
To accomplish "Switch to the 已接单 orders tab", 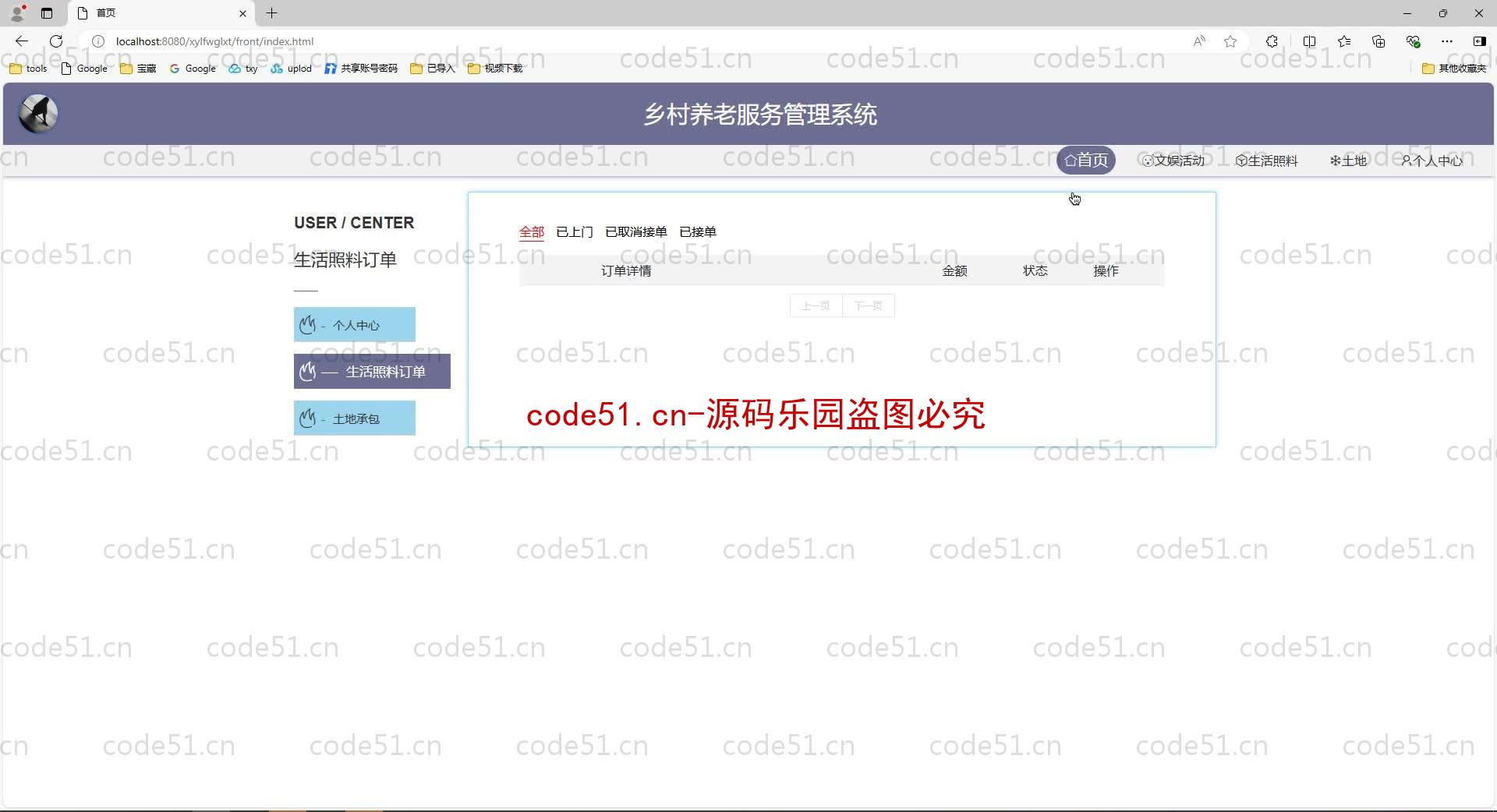I will coord(698,232).
